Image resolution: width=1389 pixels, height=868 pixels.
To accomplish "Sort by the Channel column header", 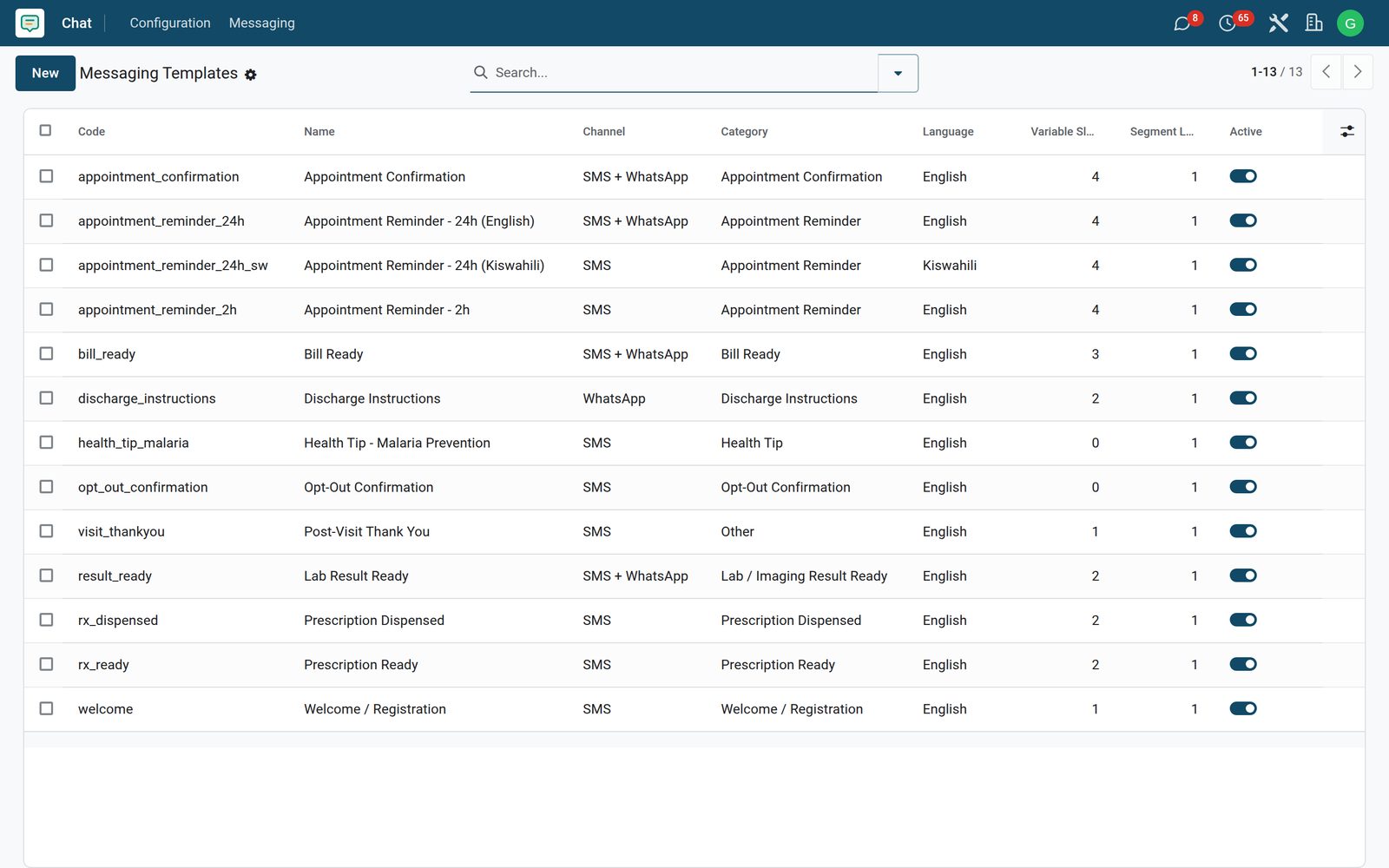I will pyautogui.click(x=603, y=131).
